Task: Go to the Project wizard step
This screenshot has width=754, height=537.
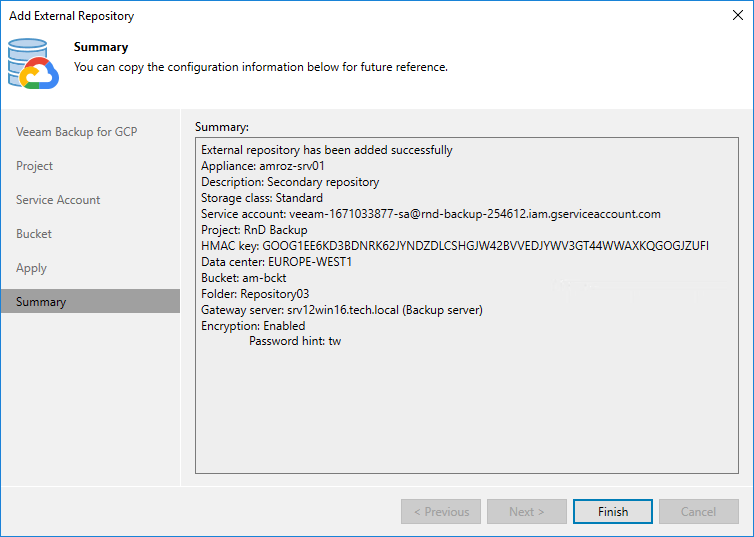Action: (x=35, y=166)
